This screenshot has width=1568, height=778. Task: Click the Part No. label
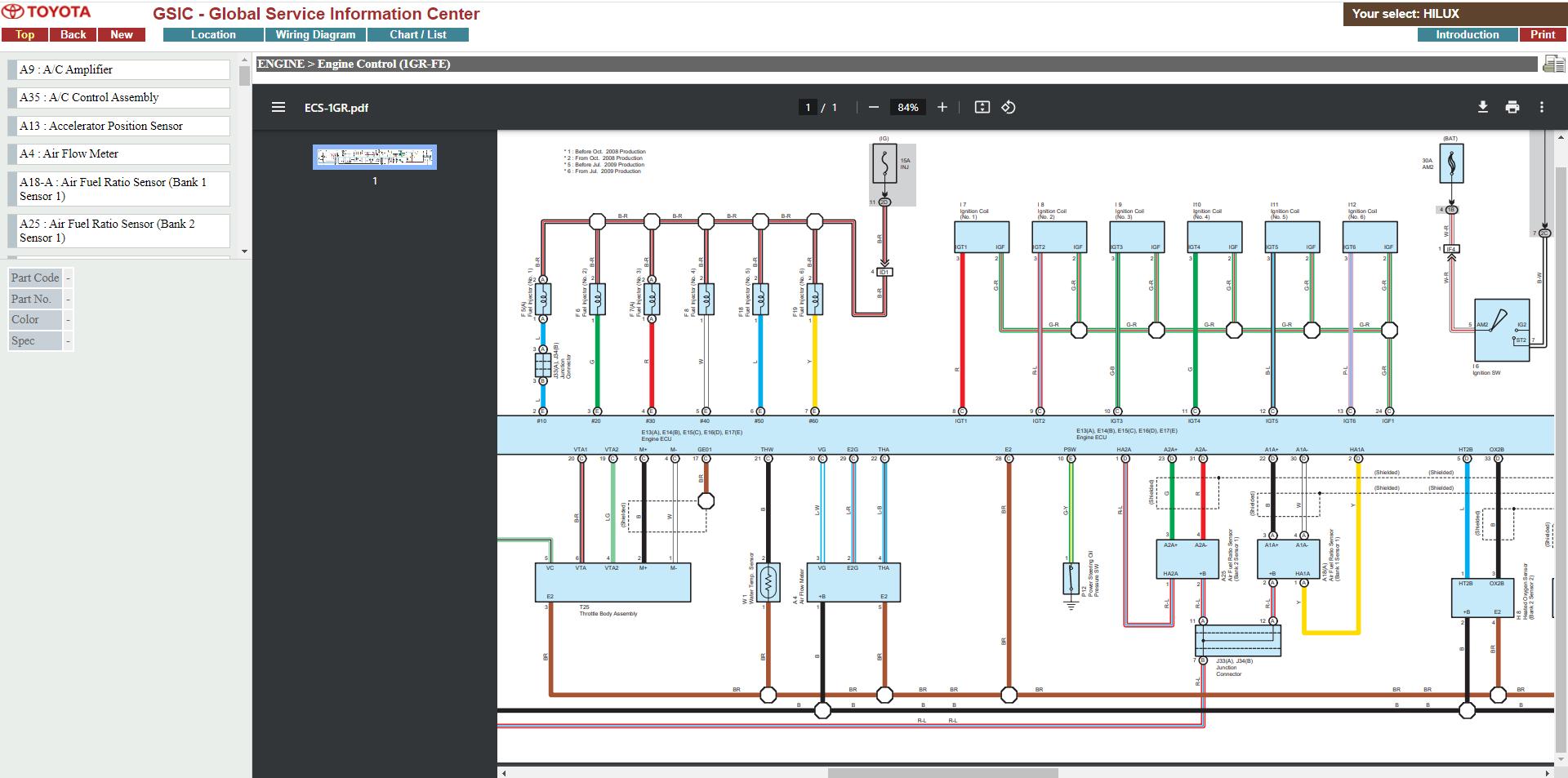pyautogui.click(x=35, y=299)
